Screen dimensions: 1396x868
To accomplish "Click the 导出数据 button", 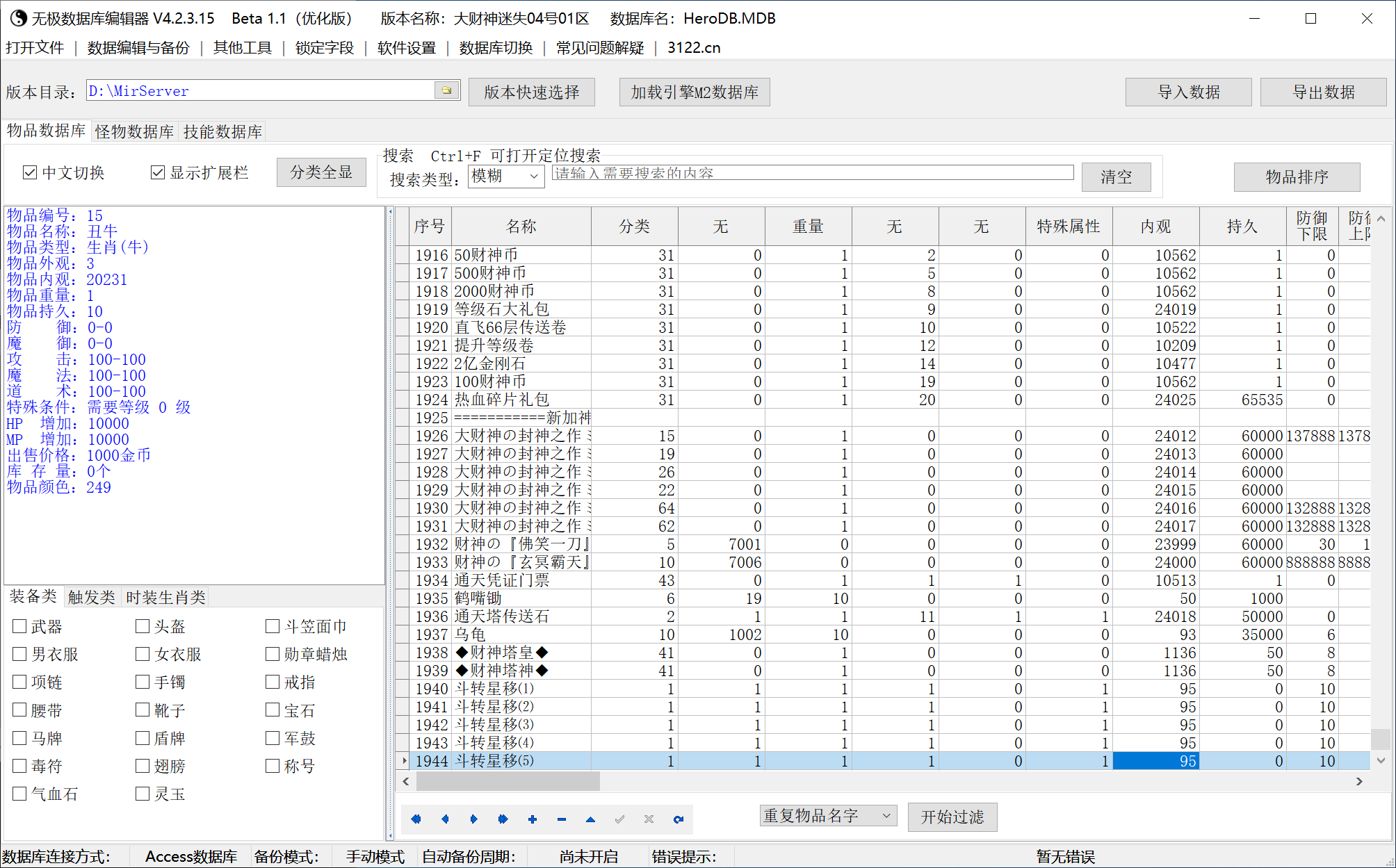I will [x=1324, y=92].
